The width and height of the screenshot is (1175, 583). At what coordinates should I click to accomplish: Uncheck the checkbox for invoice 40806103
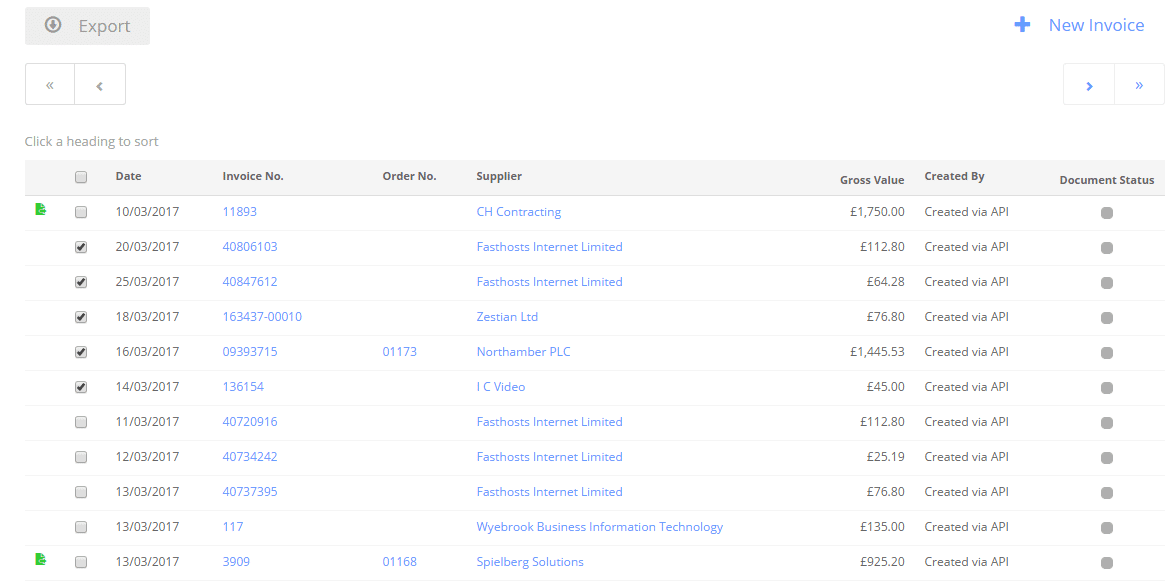click(x=81, y=247)
